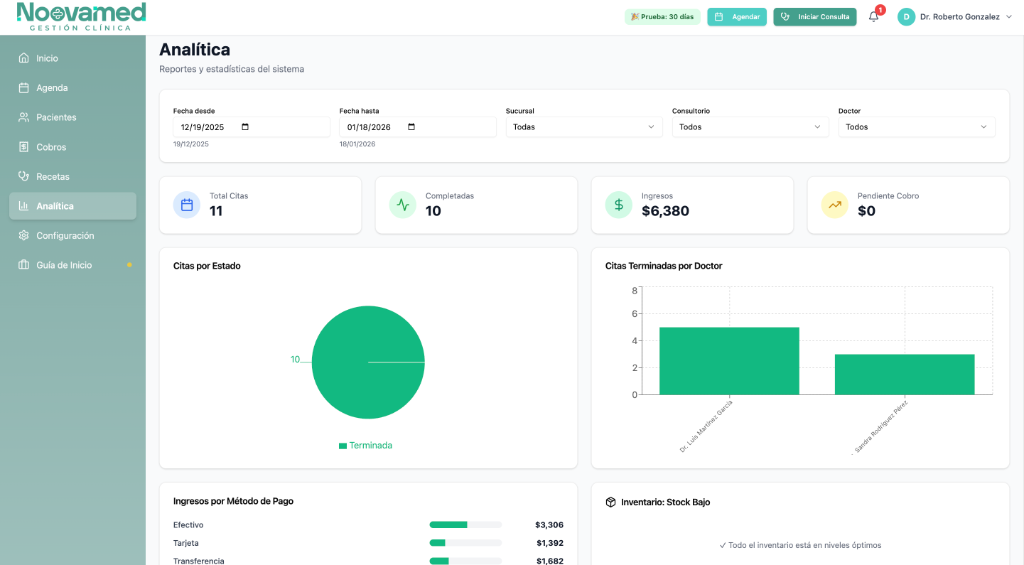Click the Prueba: 30 días trial badge
The image size is (1024, 565).
pyautogui.click(x=663, y=17)
